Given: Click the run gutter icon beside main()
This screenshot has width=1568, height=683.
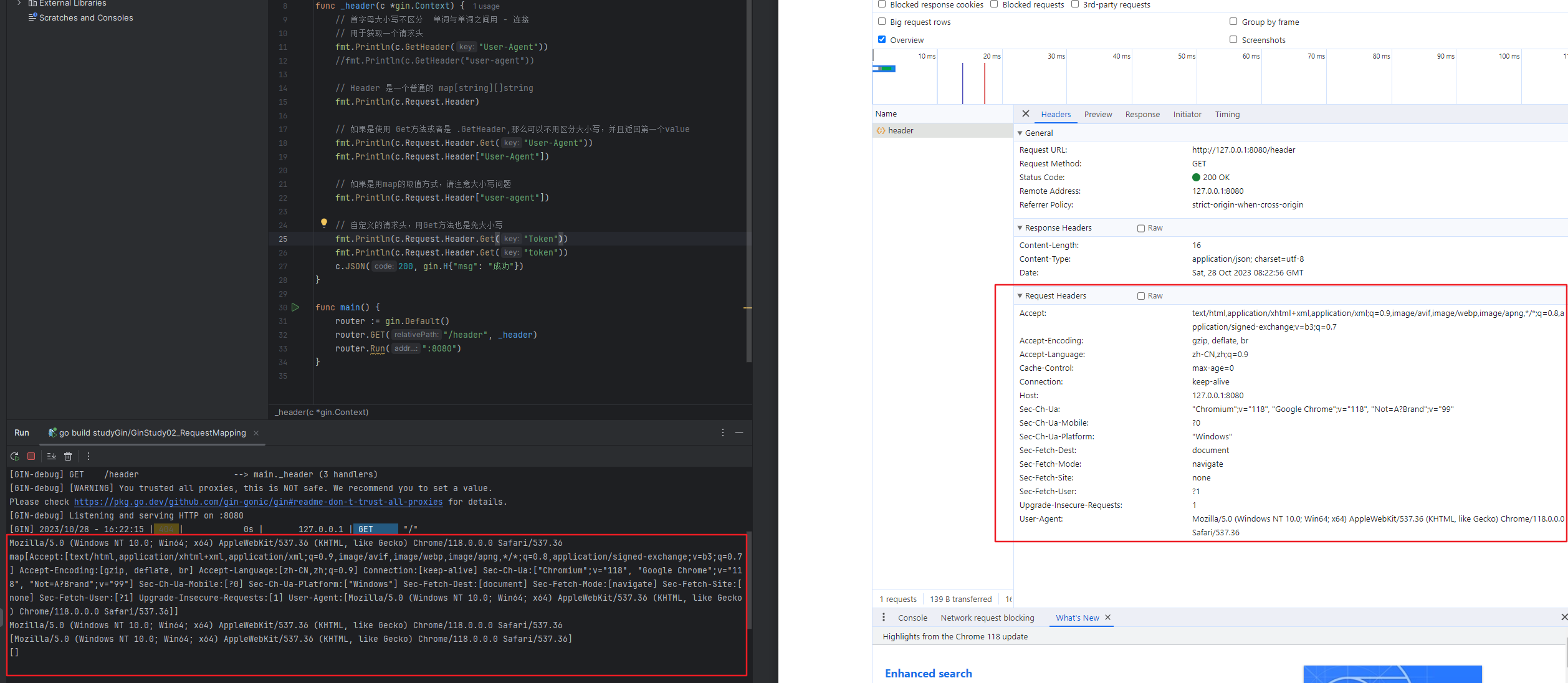Looking at the screenshot, I should [x=295, y=307].
